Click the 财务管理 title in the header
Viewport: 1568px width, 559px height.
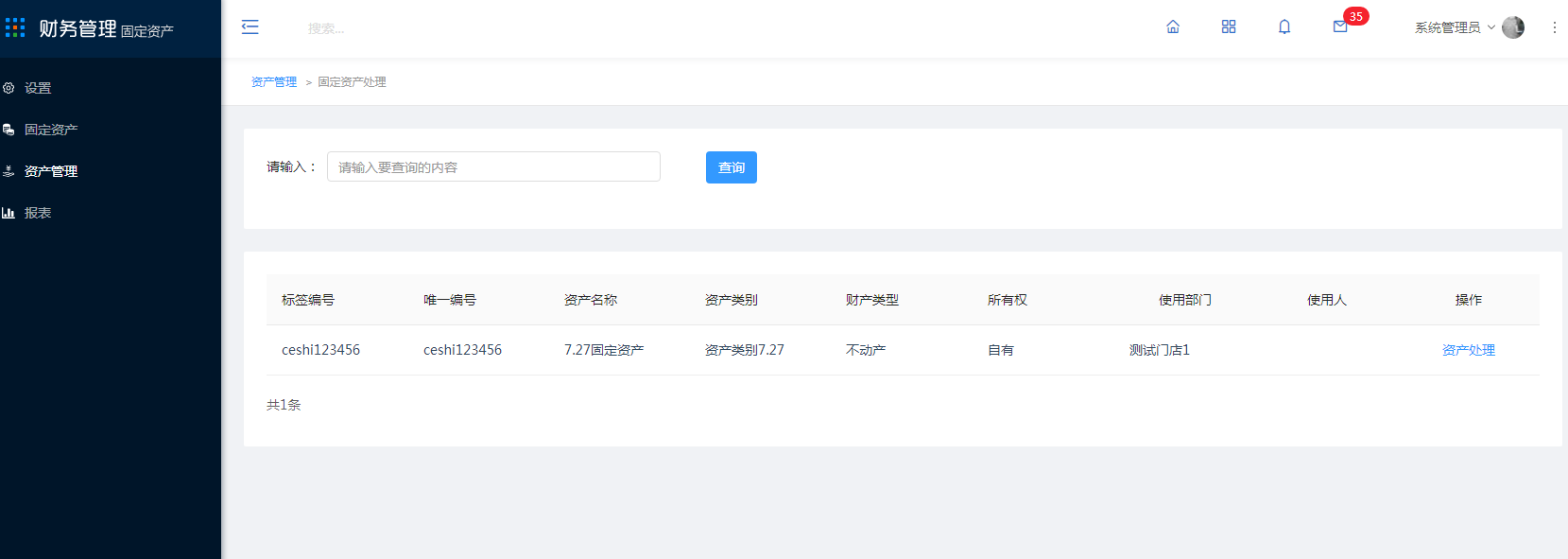click(78, 28)
